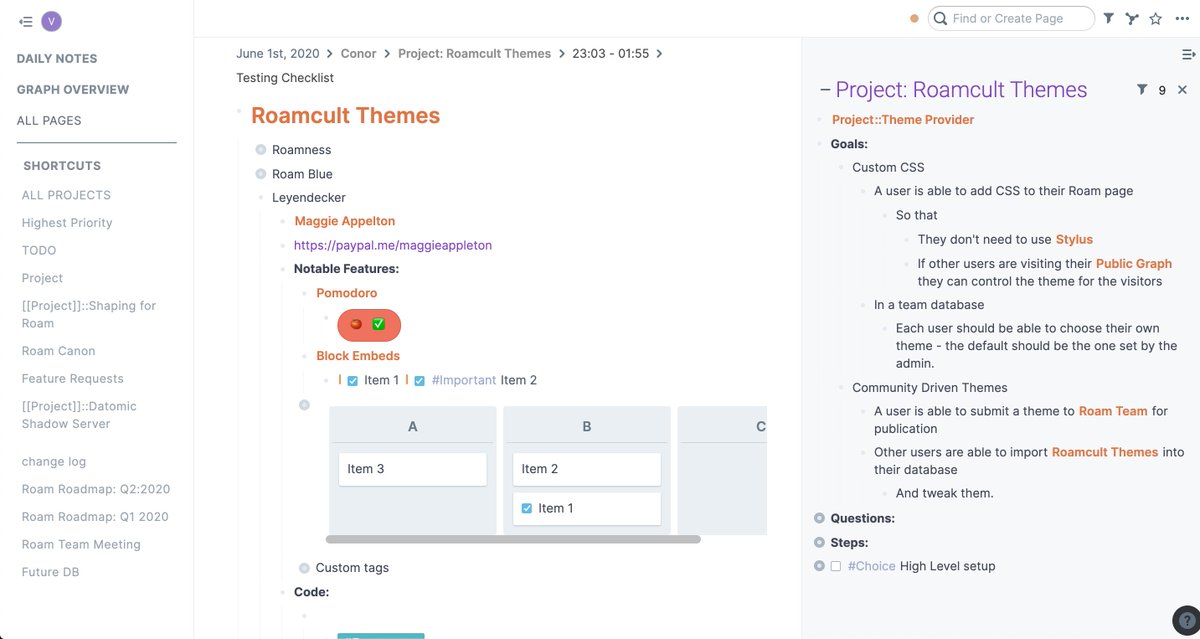Expand the Questions block in sidebar

(x=819, y=518)
